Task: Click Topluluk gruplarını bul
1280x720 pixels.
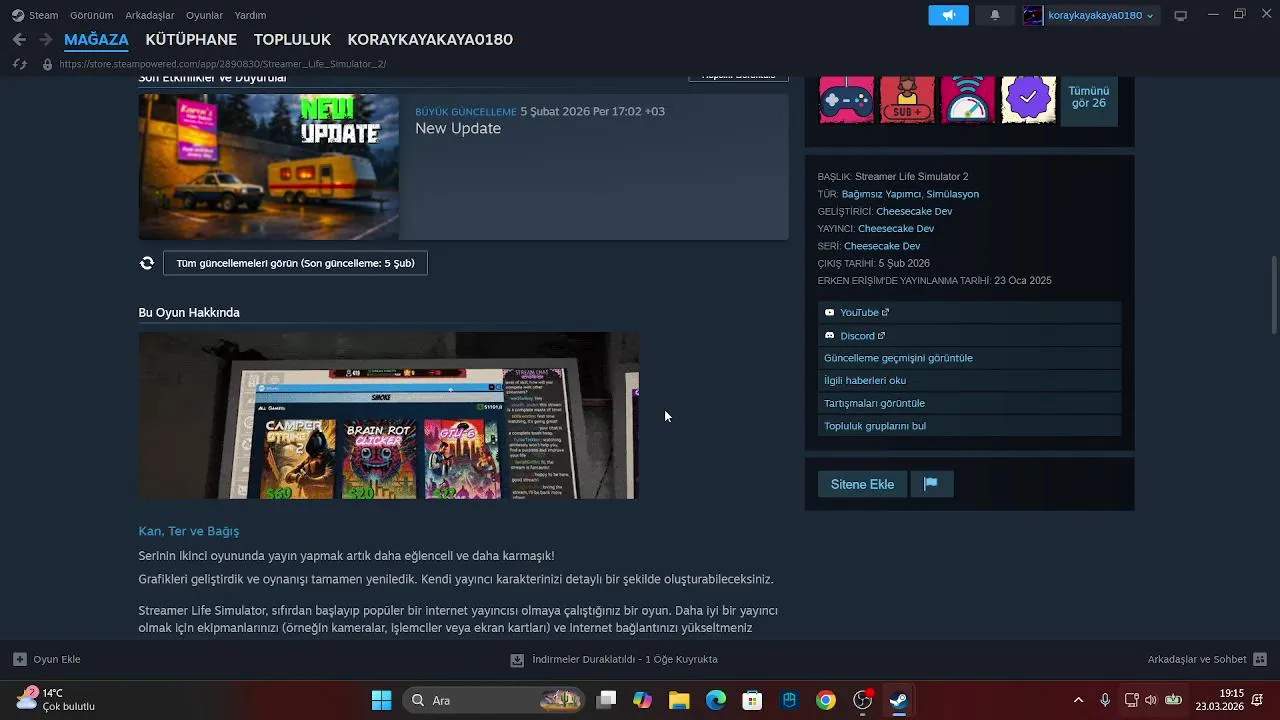Action: tap(969, 426)
